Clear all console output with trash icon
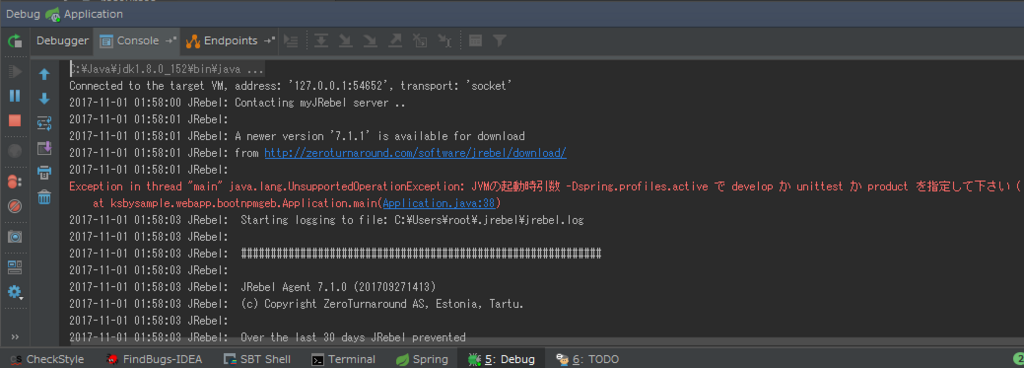This screenshot has width=1024, height=368. [44, 197]
